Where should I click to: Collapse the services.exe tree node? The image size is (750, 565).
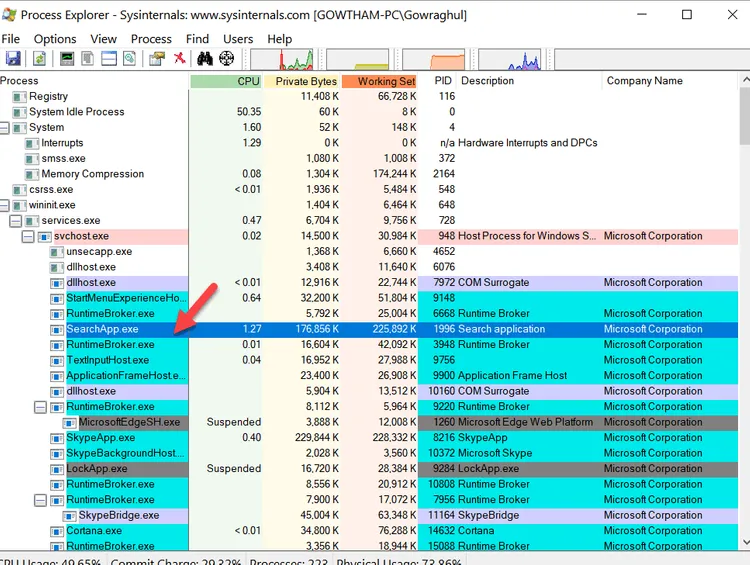[x=16, y=221]
